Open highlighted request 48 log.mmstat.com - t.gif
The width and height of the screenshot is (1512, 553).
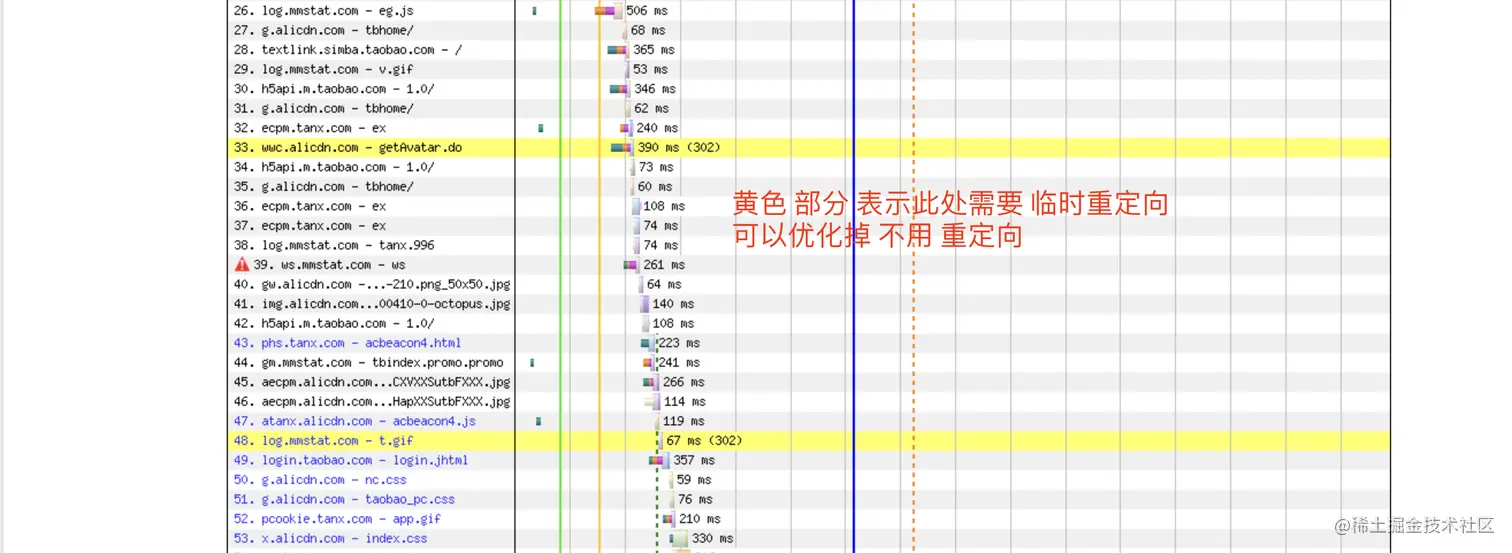click(x=323, y=441)
